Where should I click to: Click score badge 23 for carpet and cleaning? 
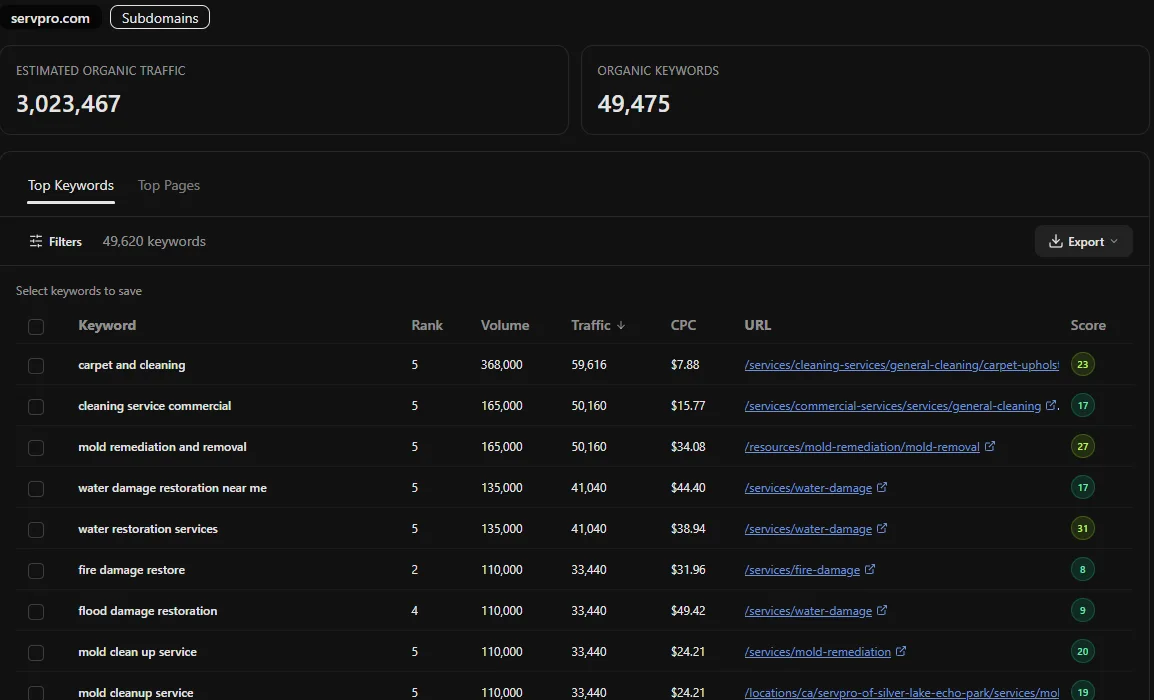(x=1083, y=364)
